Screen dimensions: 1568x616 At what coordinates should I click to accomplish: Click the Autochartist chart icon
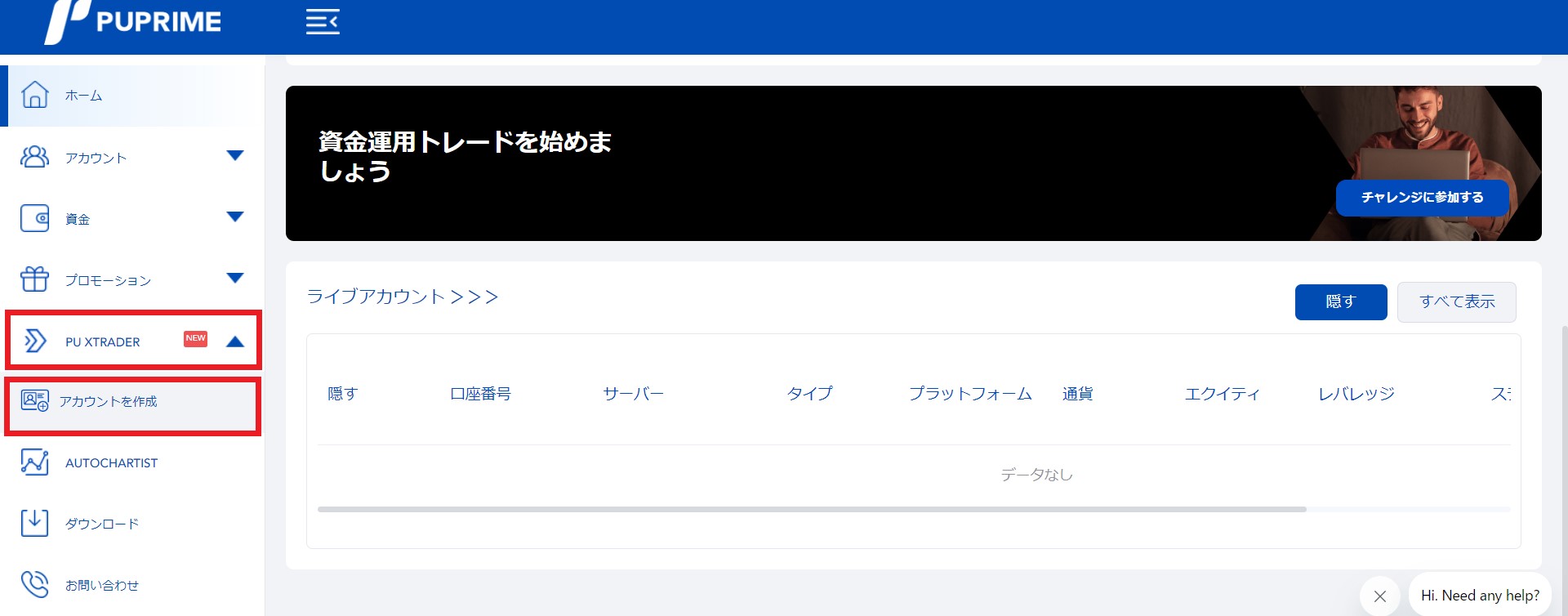point(34,462)
